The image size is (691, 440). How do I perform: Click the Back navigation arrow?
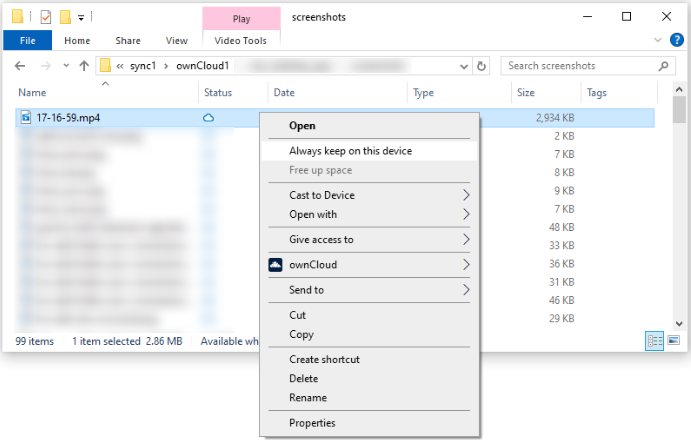click(x=20, y=66)
